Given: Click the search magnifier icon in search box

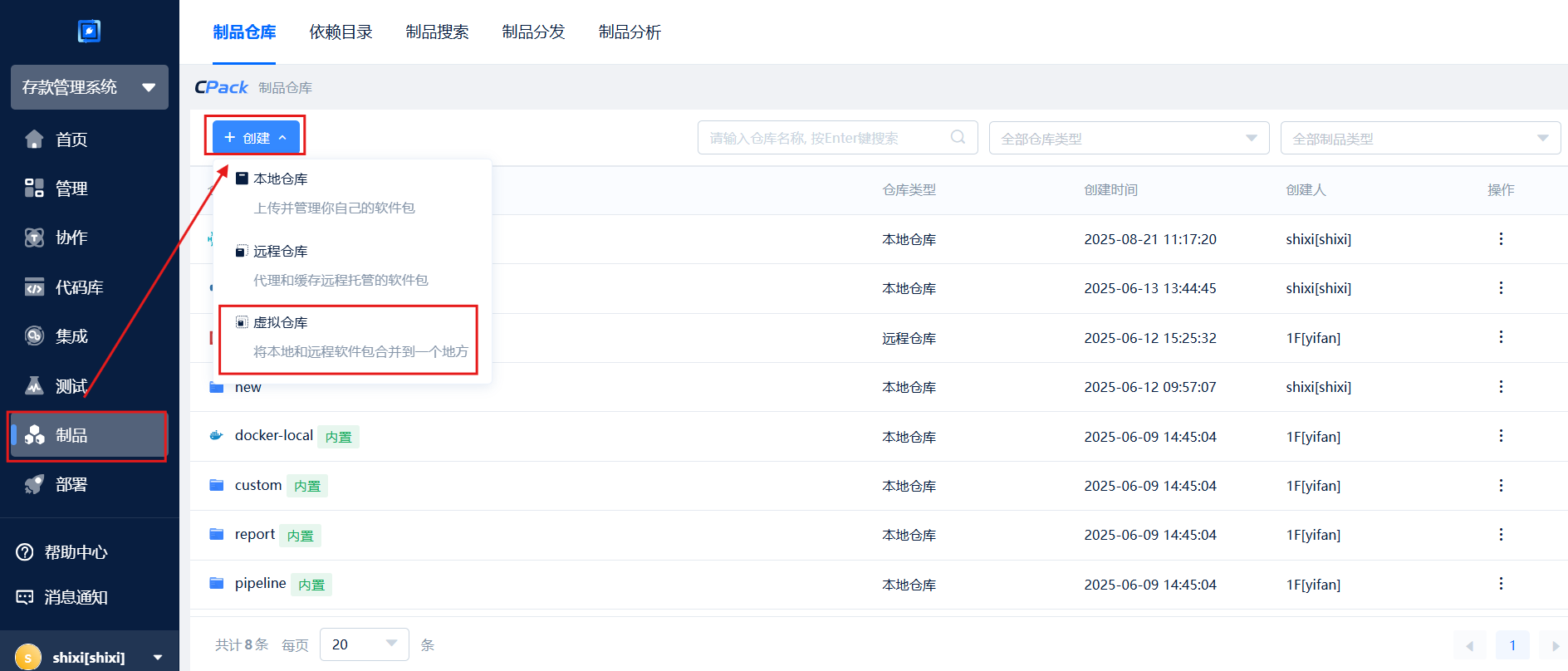Looking at the screenshot, I should 958,138.
